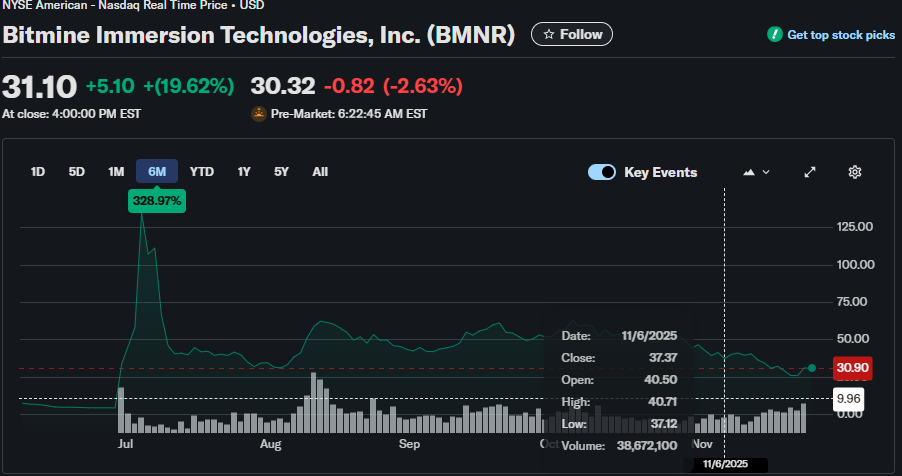
Task: Expand the chart to full screen
Action: (810, 172)
